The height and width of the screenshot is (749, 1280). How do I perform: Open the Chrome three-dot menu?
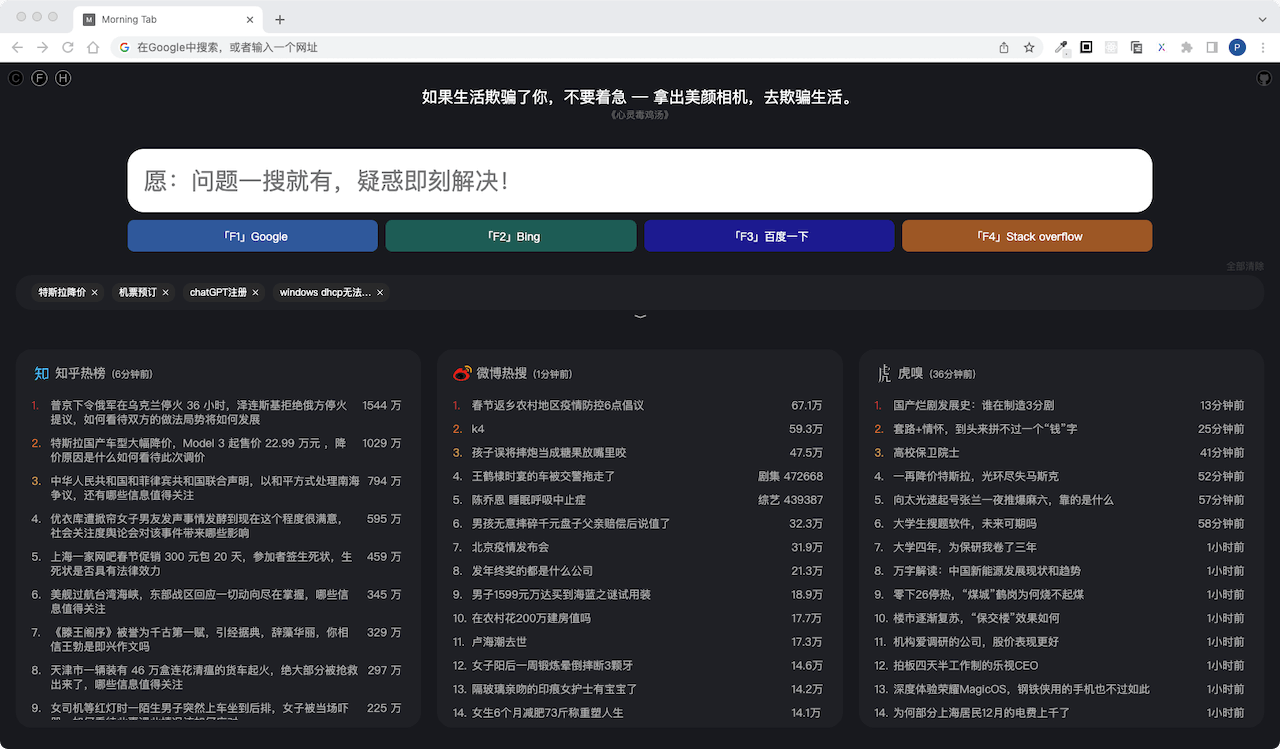pyautogui.click(x=1262, y=47)
